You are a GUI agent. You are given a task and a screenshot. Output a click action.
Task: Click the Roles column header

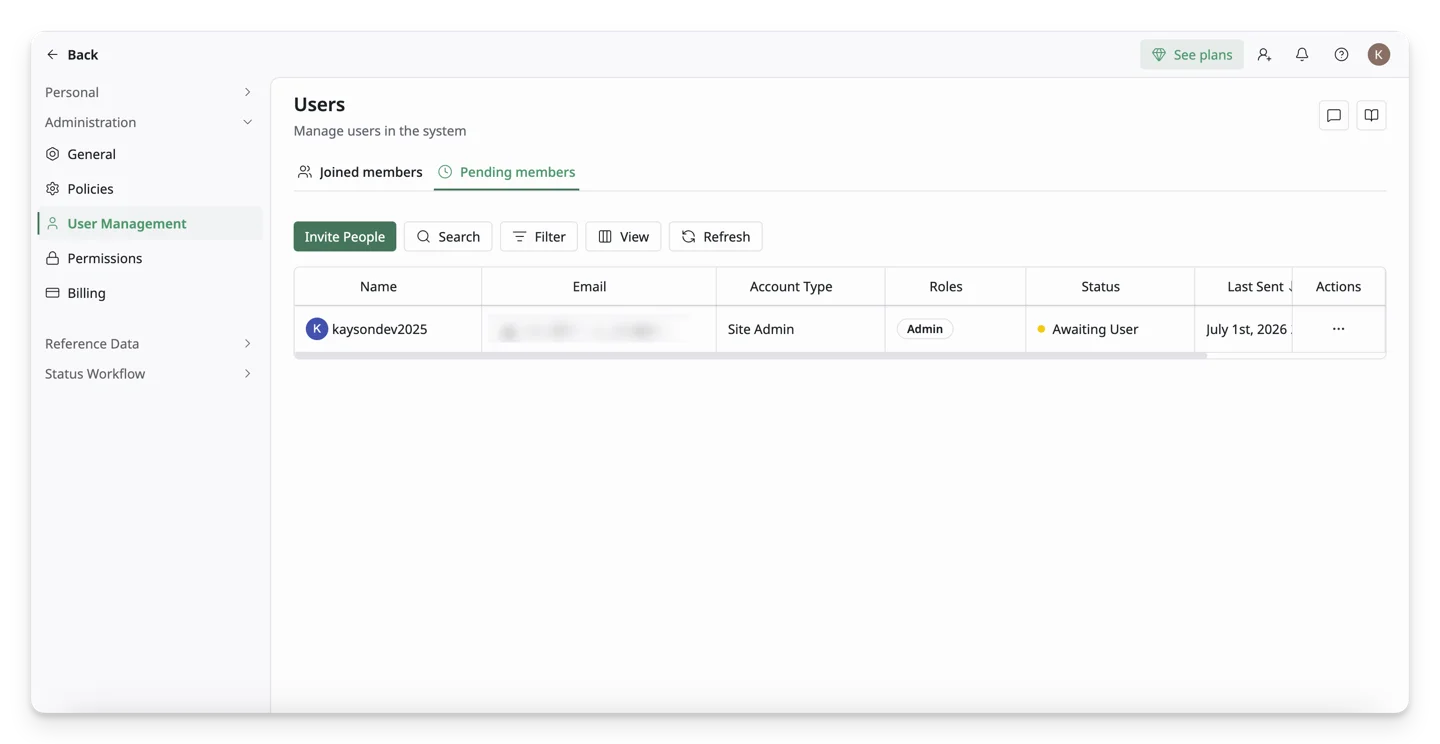[x=955, y=287]
